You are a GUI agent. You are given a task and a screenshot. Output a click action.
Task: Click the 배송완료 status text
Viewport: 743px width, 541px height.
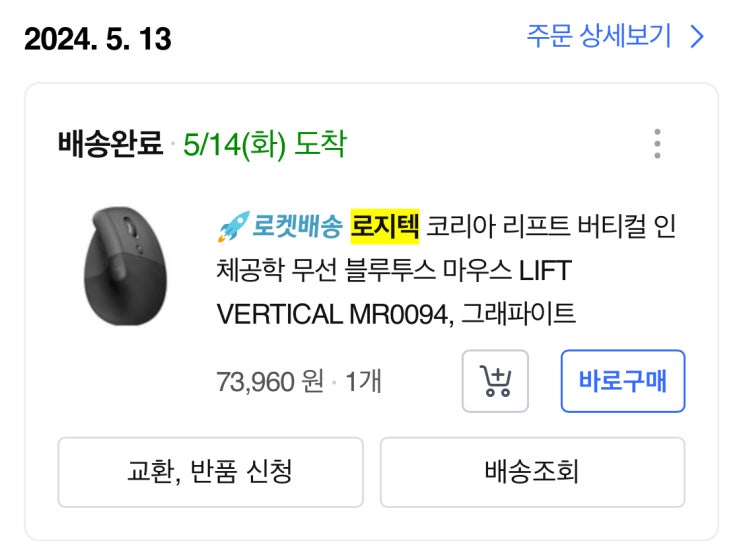click(110, 145)
